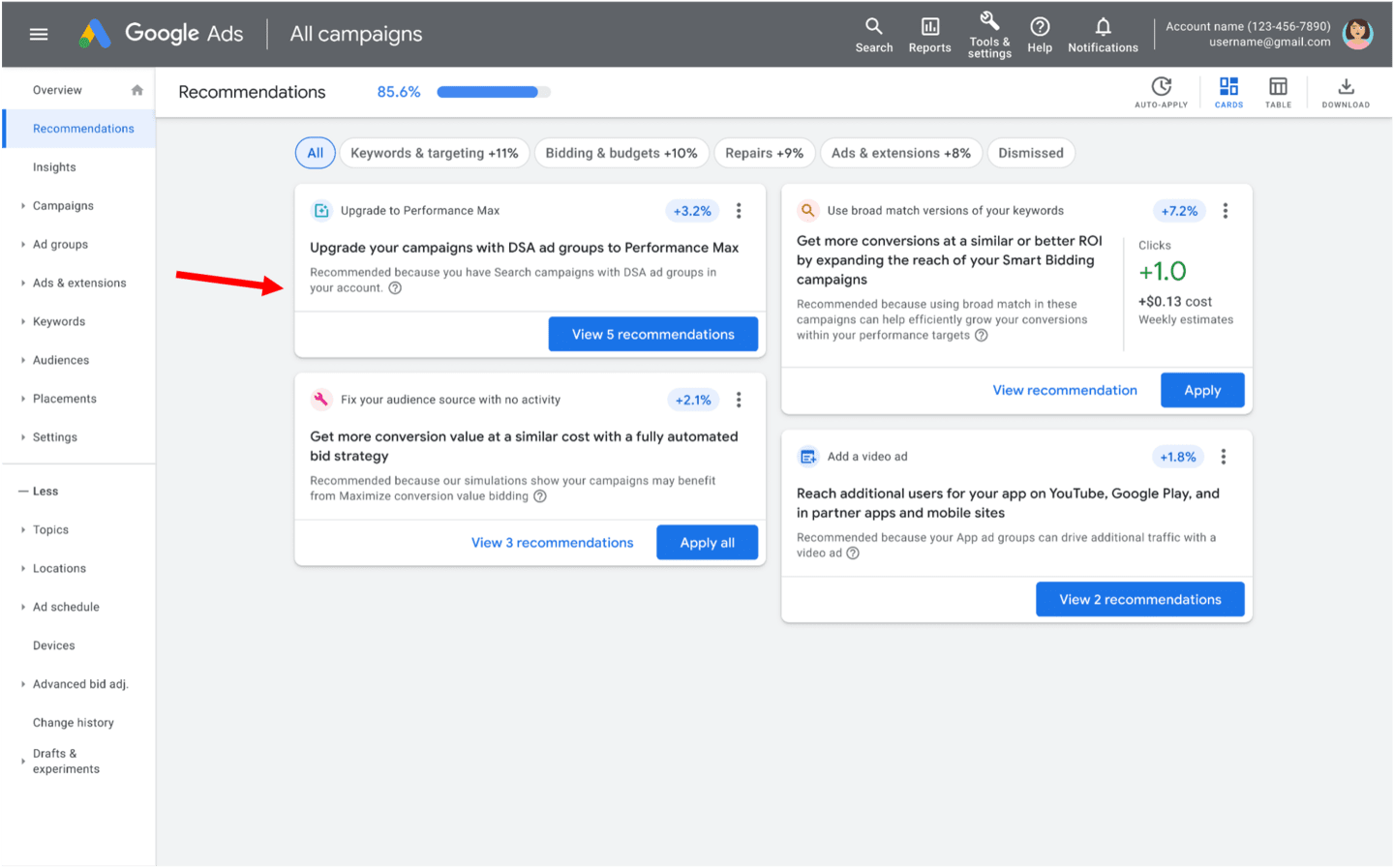1394x868 pixels.
Task: Switch to Cards view
Action: (1228, 92)
